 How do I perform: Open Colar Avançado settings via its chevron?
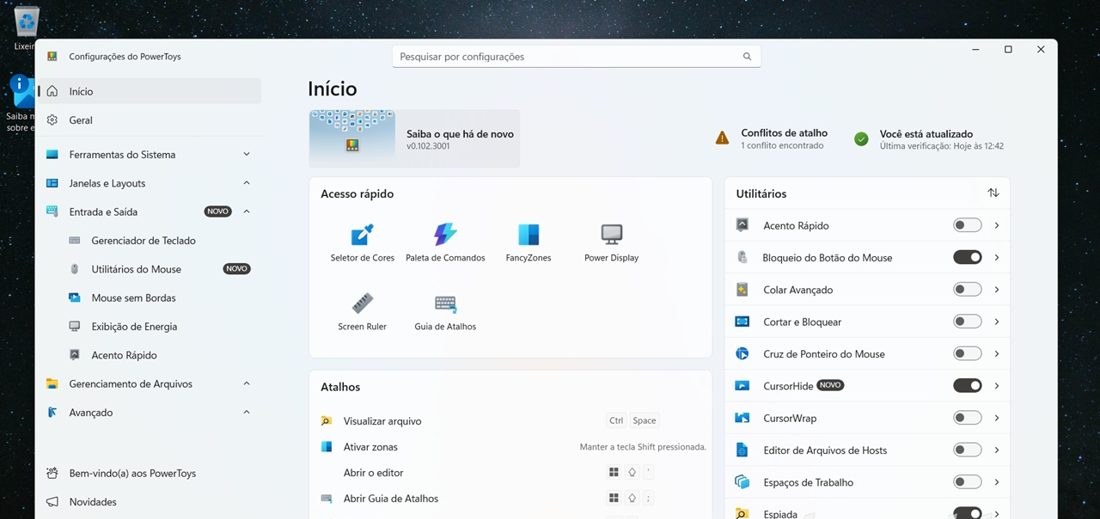click(997, 290)
